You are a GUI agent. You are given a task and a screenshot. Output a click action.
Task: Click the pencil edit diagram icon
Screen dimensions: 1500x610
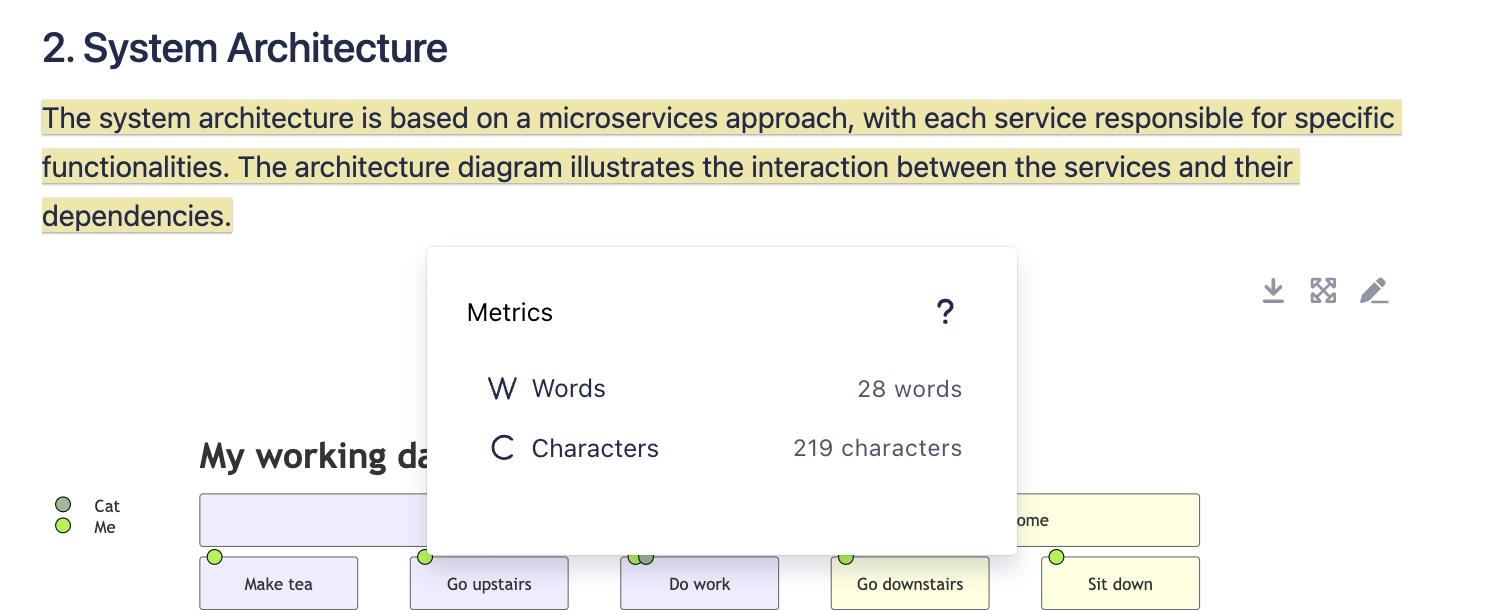(1374, 291)
